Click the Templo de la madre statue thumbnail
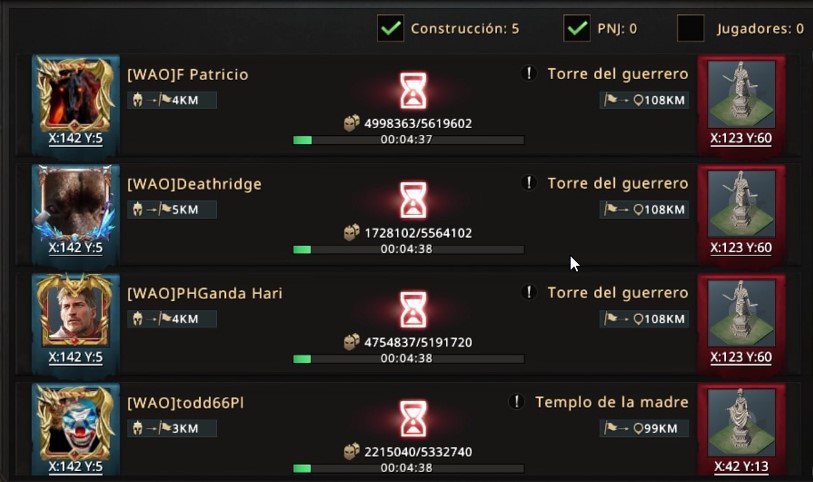Viewport: 813px width, 482px height. 741,422
